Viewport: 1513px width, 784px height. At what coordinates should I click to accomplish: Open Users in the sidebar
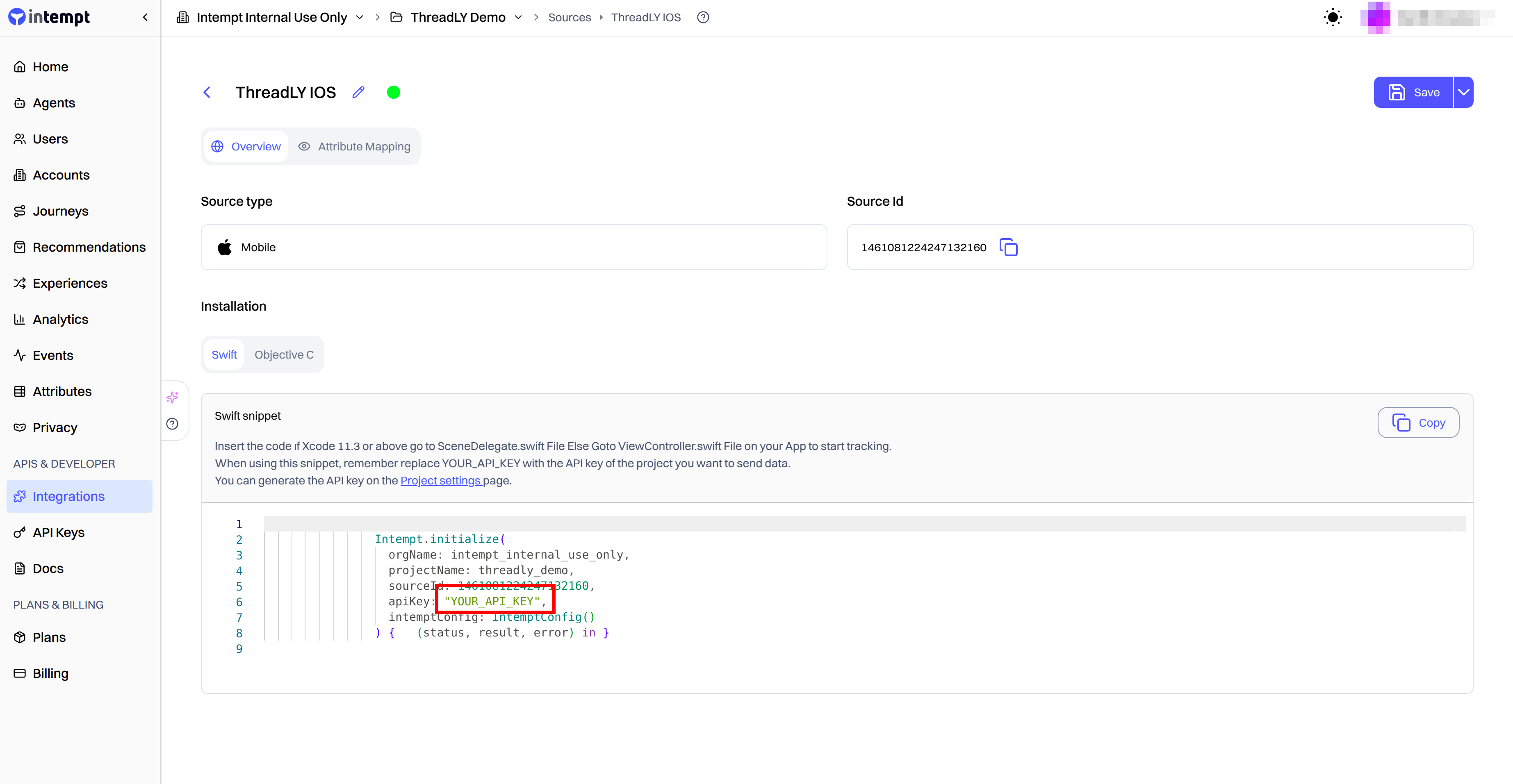click(x=79, y=139)
